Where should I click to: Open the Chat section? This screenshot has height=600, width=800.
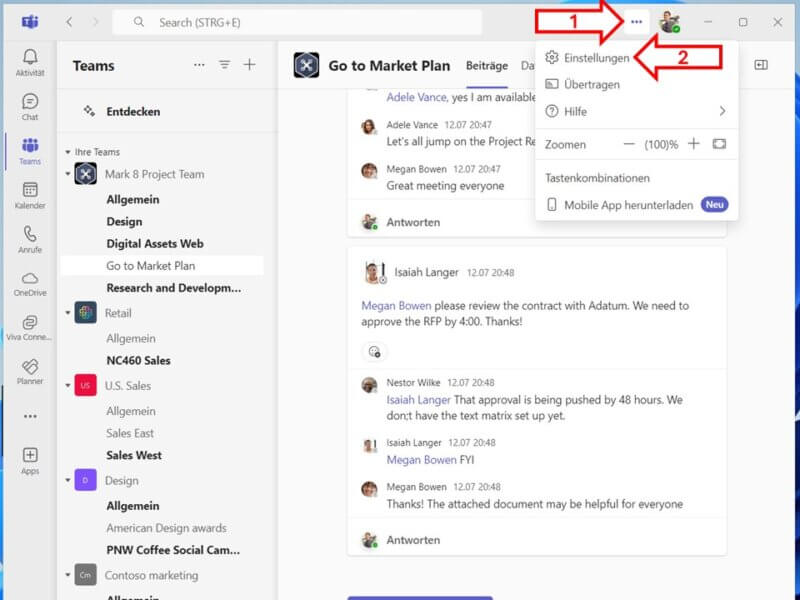coord(30,105)
